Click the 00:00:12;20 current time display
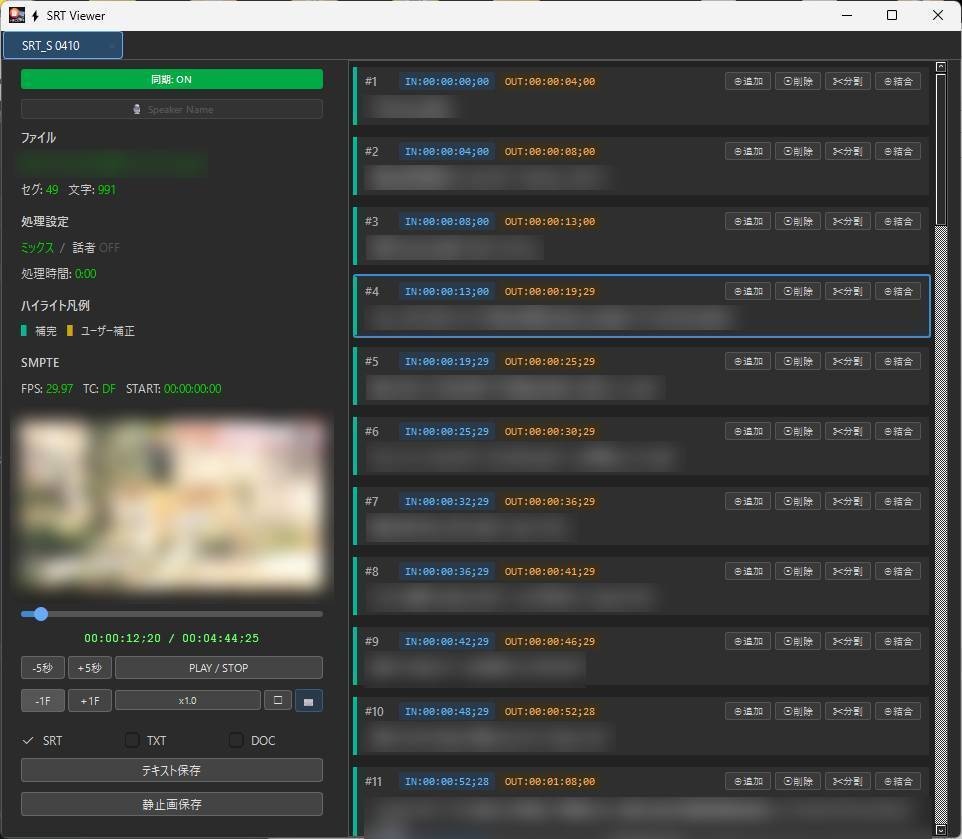The image size is (962, 839). pos(123,638)
